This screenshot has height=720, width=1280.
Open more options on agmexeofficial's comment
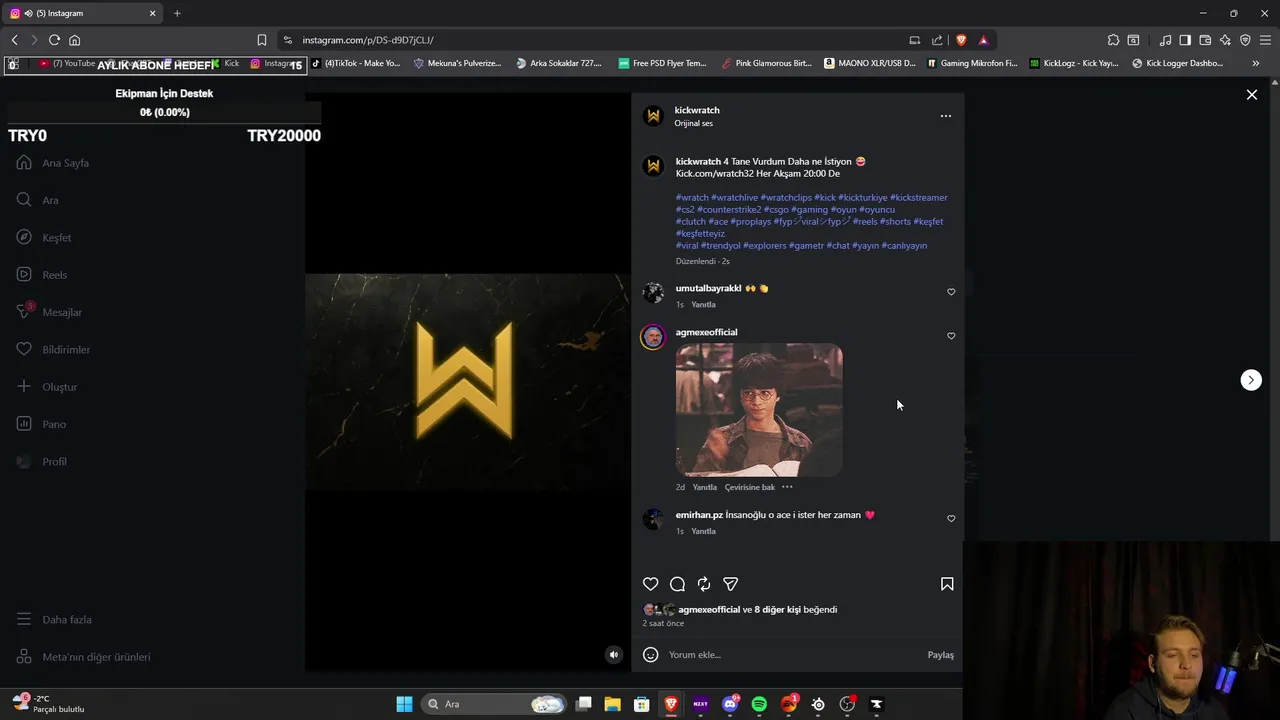787,487
